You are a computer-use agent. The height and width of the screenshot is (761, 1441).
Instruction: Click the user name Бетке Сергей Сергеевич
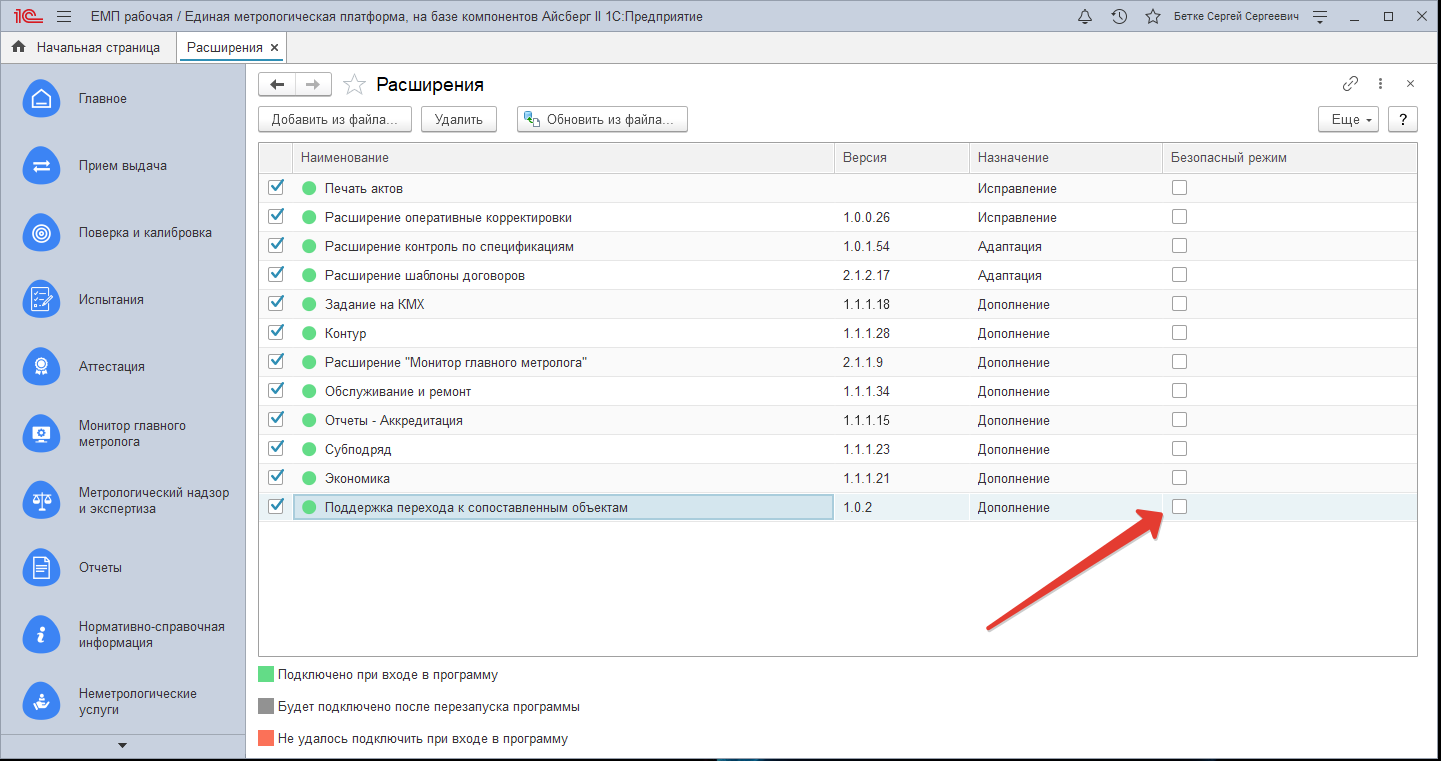(1236, 17)
